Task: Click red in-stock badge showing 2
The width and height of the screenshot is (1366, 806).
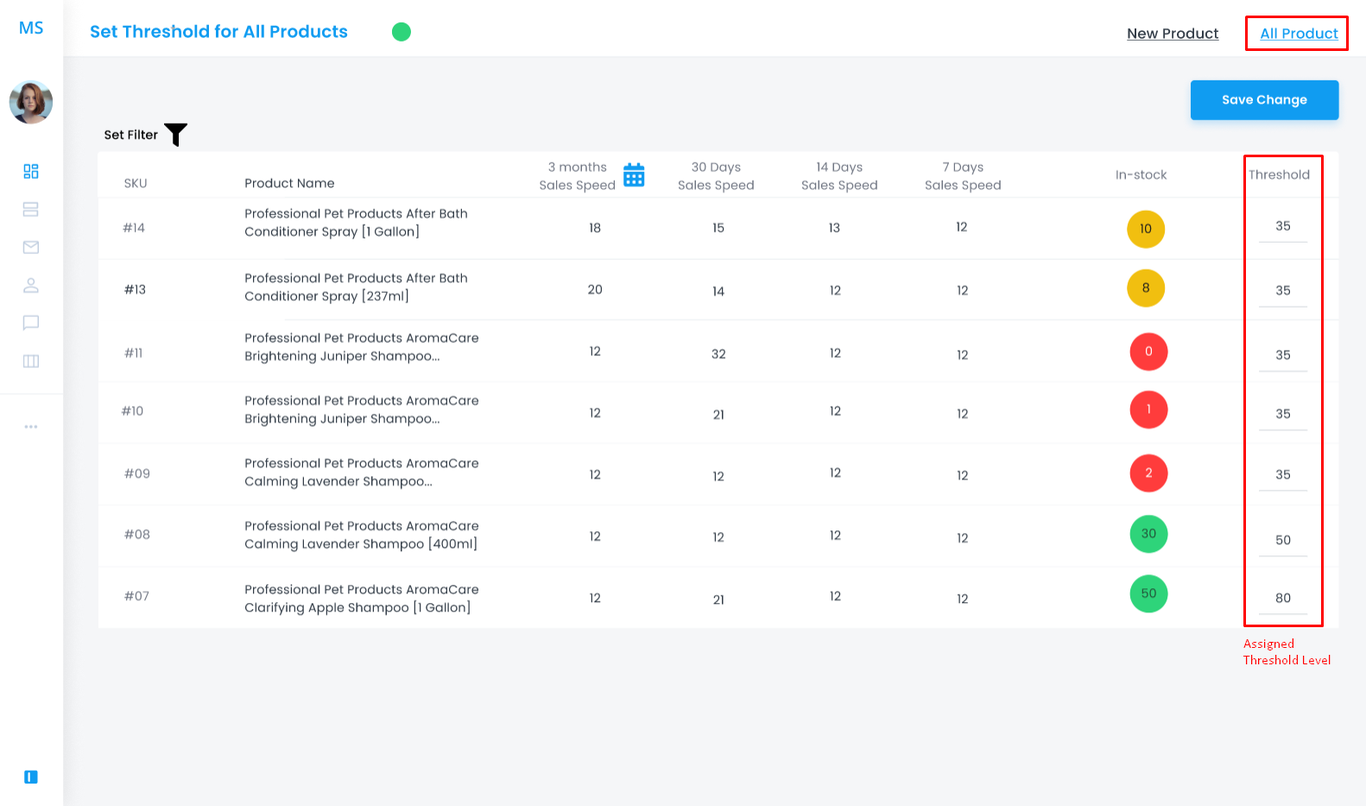Action: tap(1149, 473)
